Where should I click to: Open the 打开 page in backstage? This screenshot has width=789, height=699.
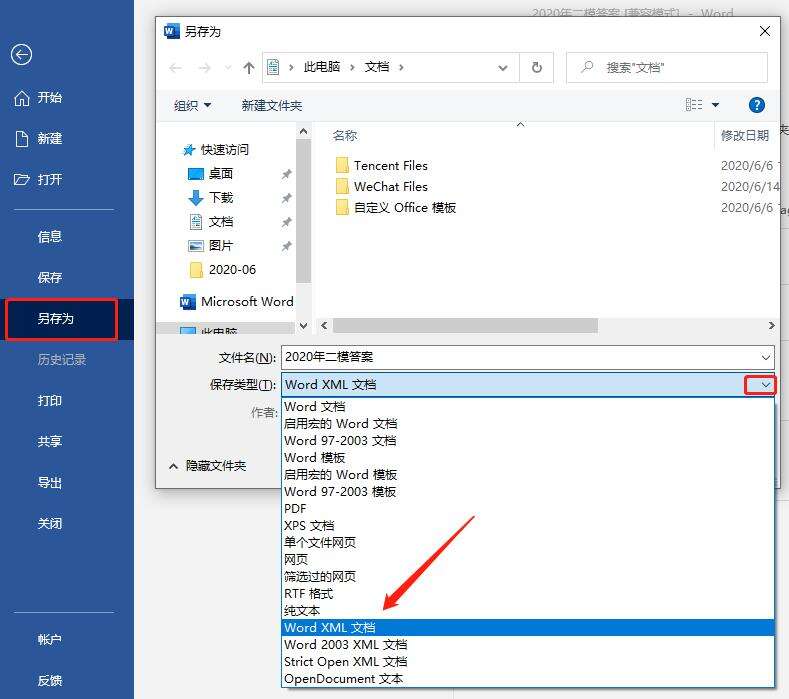[38, 179]
